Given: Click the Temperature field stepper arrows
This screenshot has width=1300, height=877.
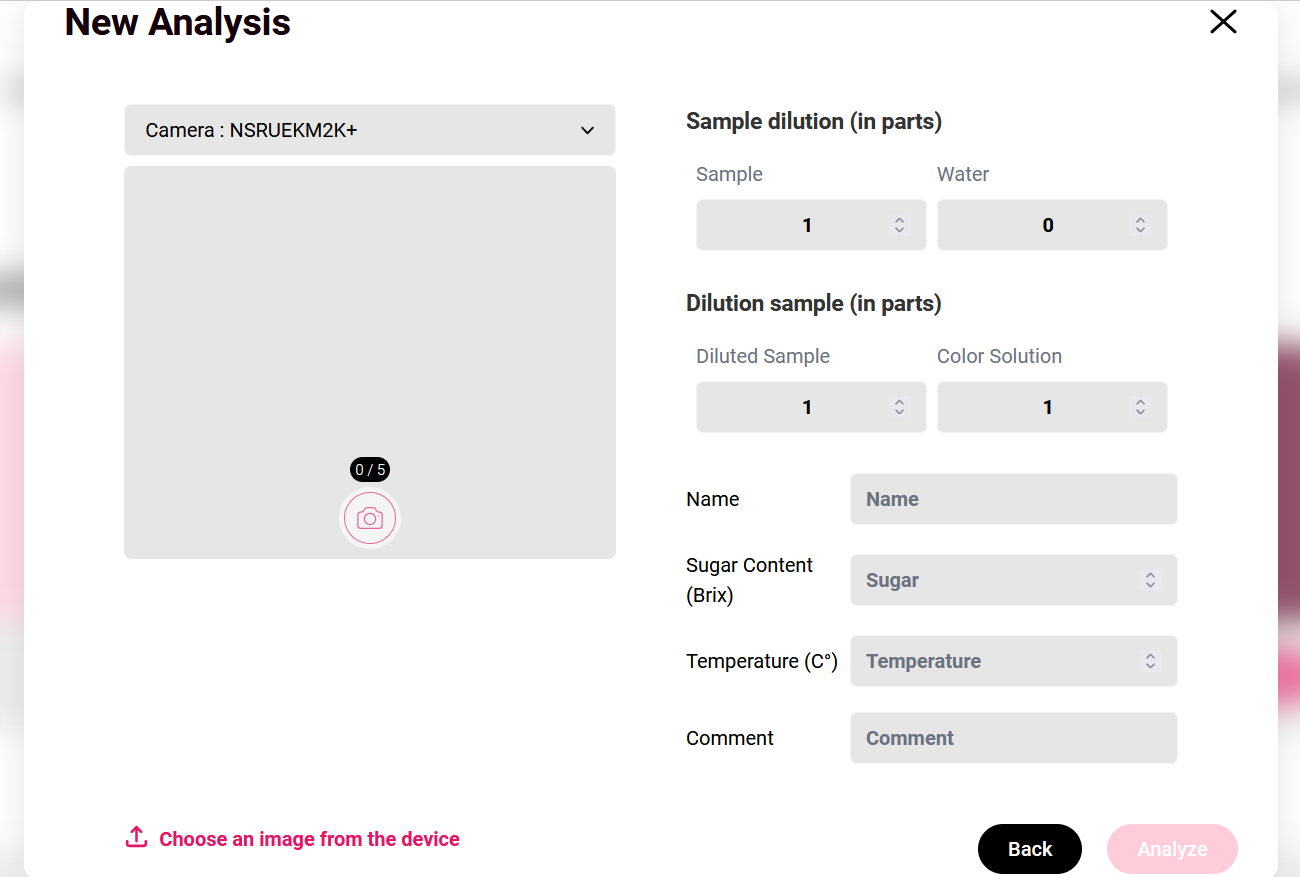Looking at the screenshot, I should [x=1150, y=661].
